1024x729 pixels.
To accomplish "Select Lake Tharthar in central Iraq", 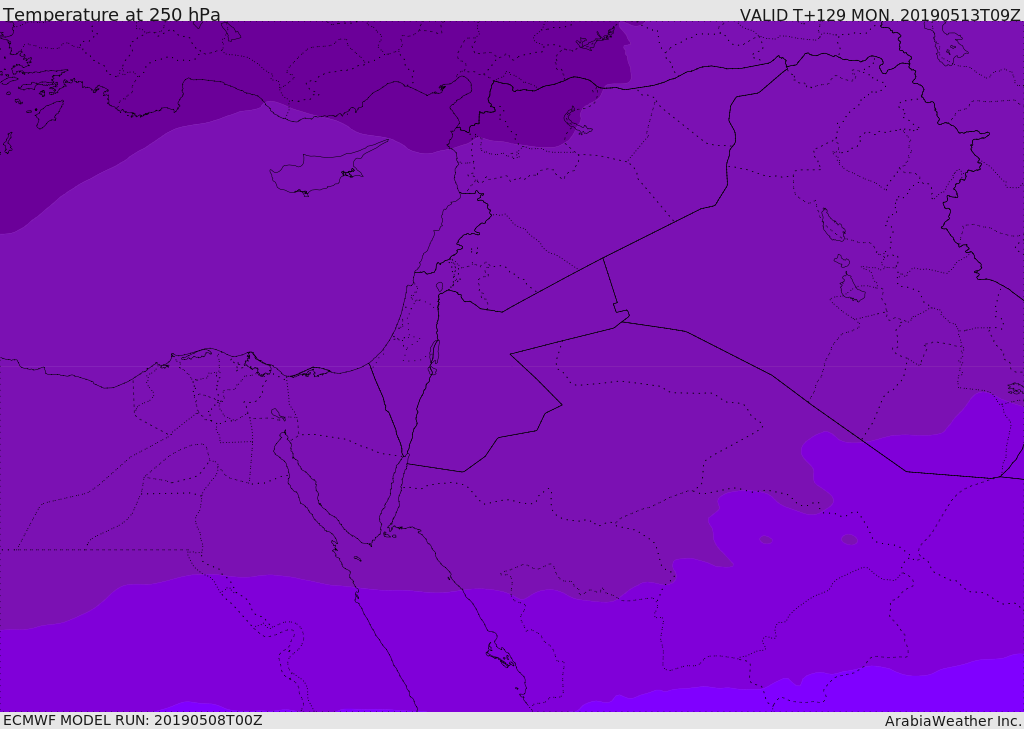I will point(831,225).
